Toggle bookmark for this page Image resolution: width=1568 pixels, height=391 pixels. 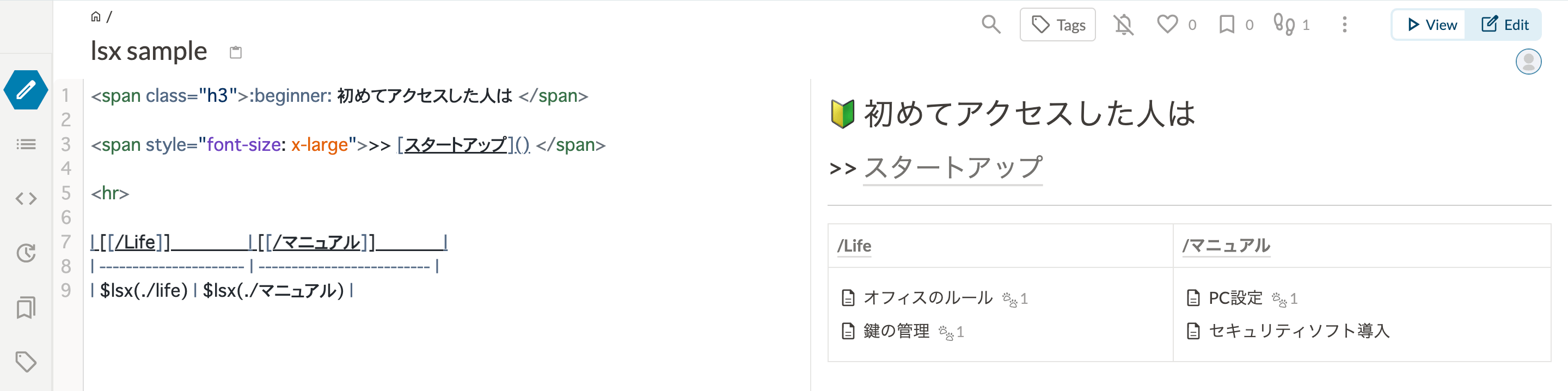[1227, 25]
